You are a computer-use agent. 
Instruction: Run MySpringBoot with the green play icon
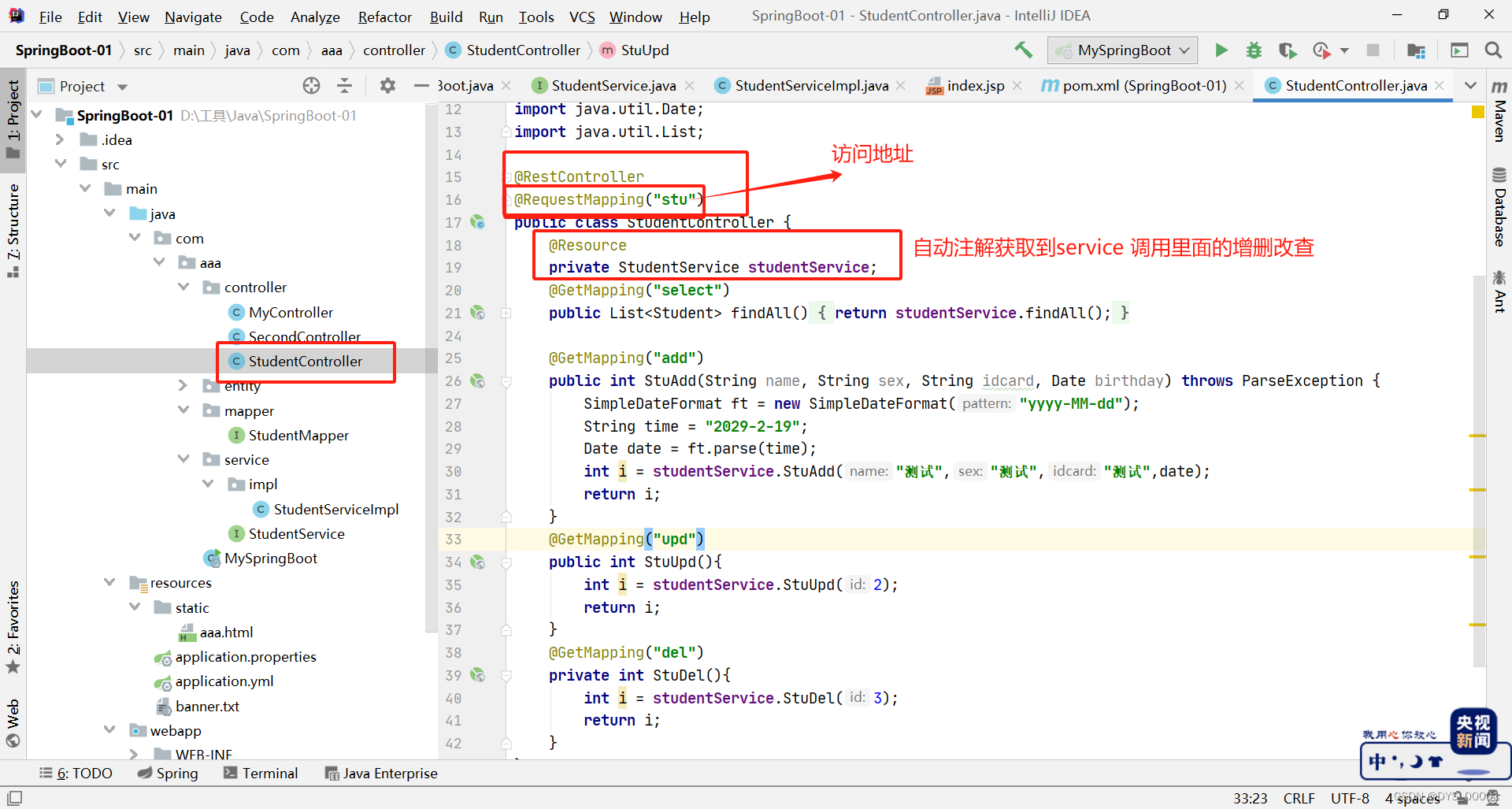point(1221,50)
